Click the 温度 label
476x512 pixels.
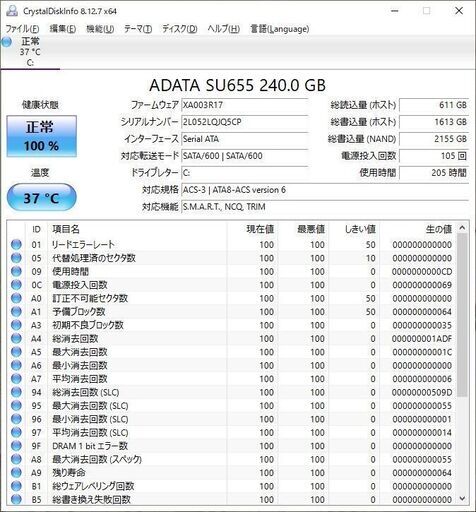tap(40, 173)
